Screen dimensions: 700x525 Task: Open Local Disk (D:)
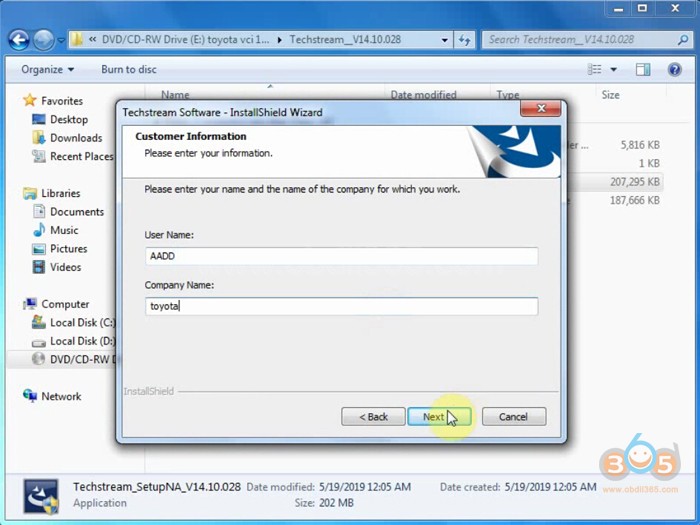pyautogui.click(x=82, y=341)
